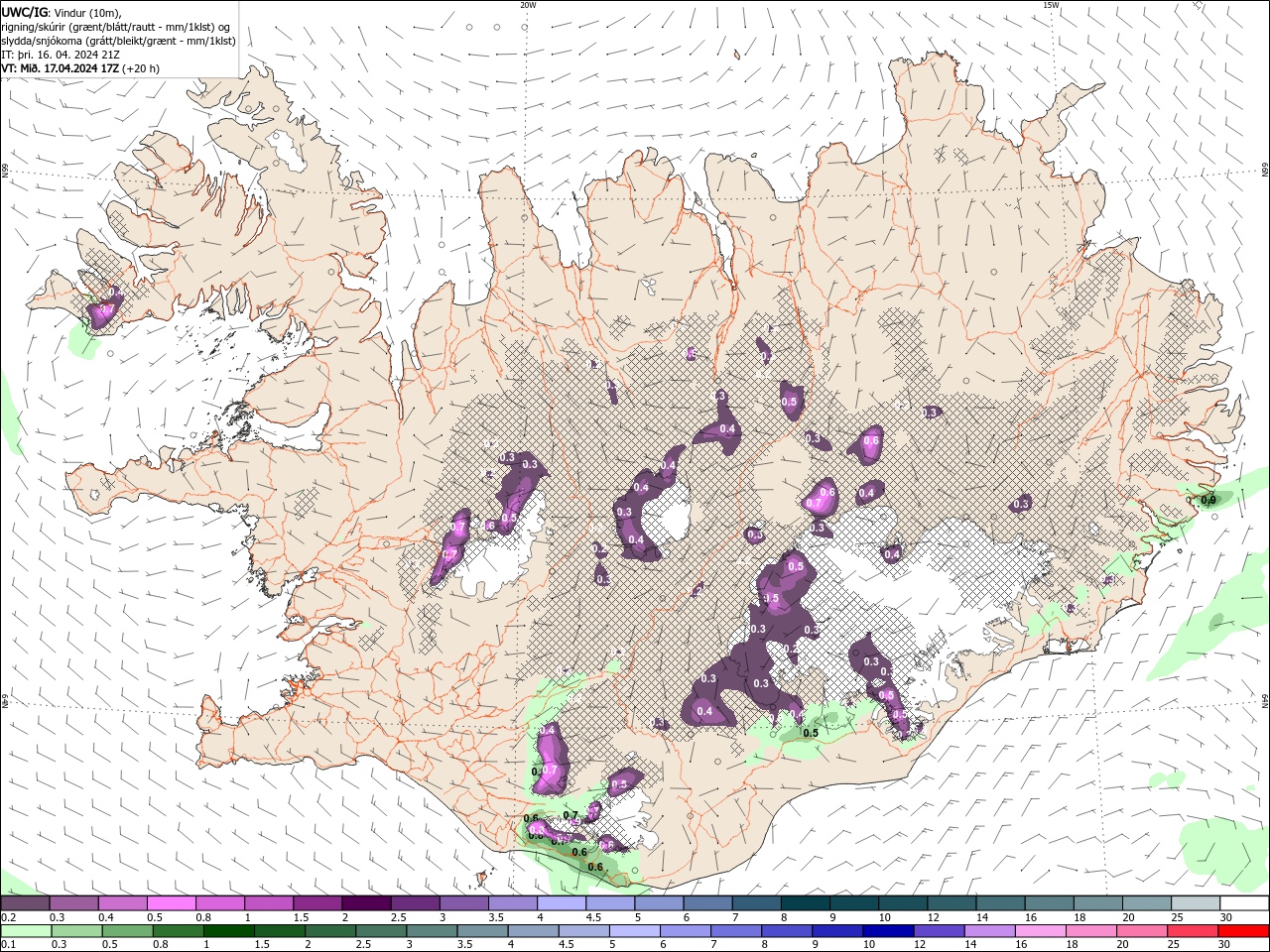Click the '30' label under the bottom legend row

[1226, 945]
